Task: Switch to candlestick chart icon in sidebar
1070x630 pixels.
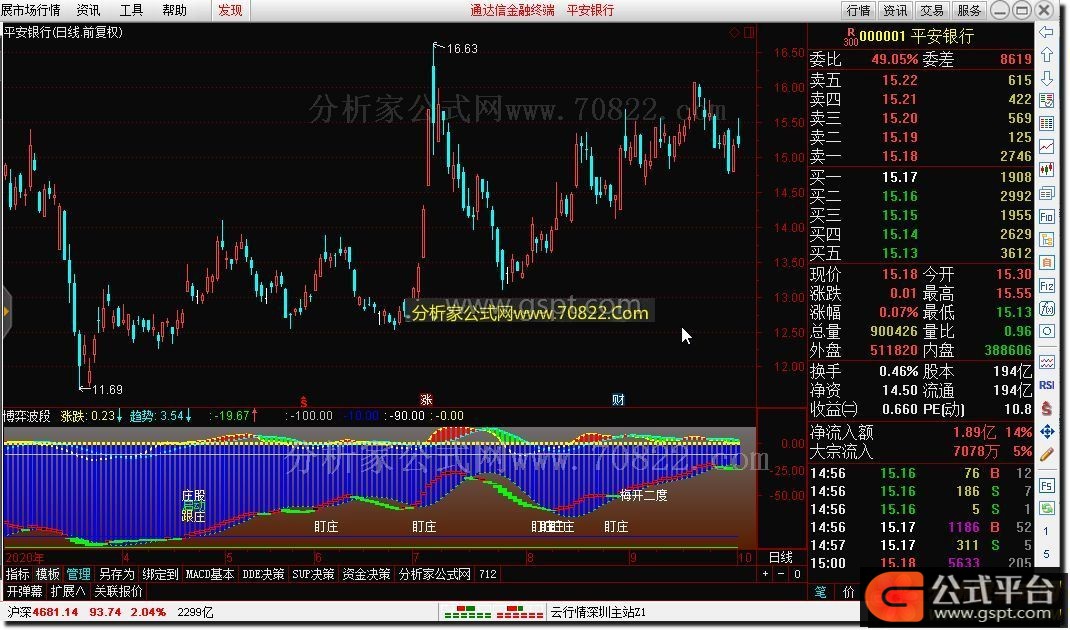Action: pyautogui.click(x=1046, y=170)
